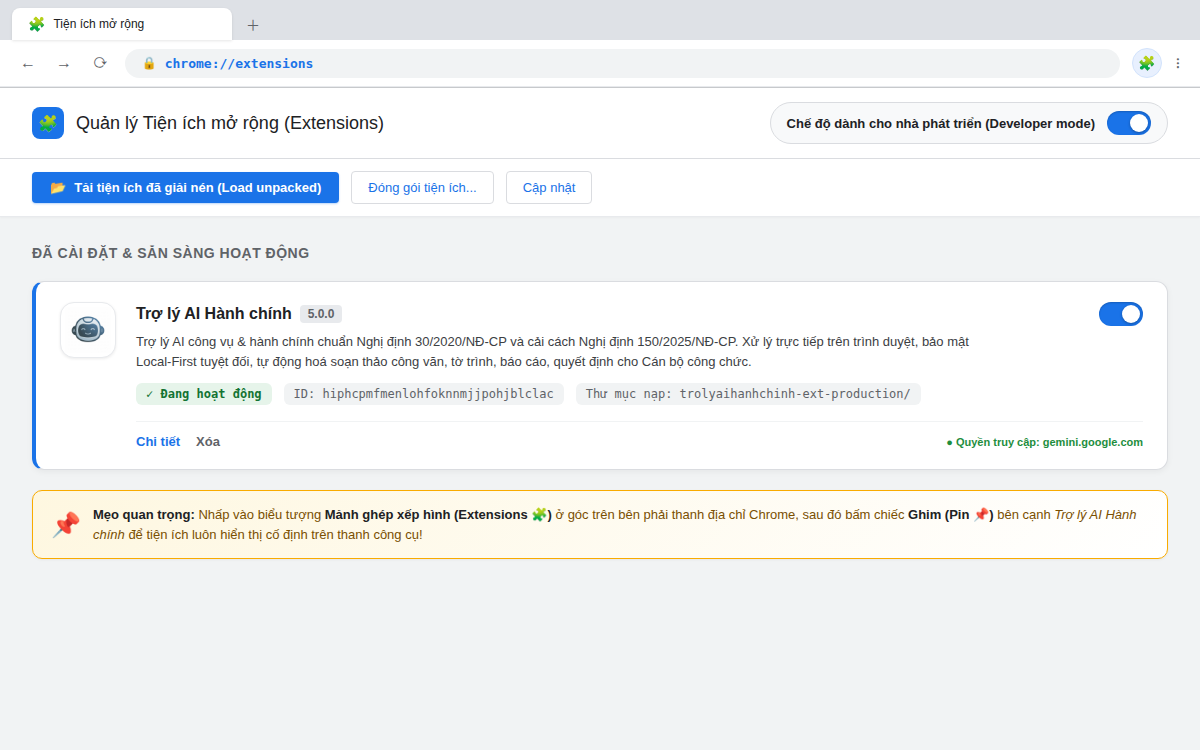Click the pushpin icon in tip box
The height and width of the screenshot is (750, 1200).
(66, 525)
